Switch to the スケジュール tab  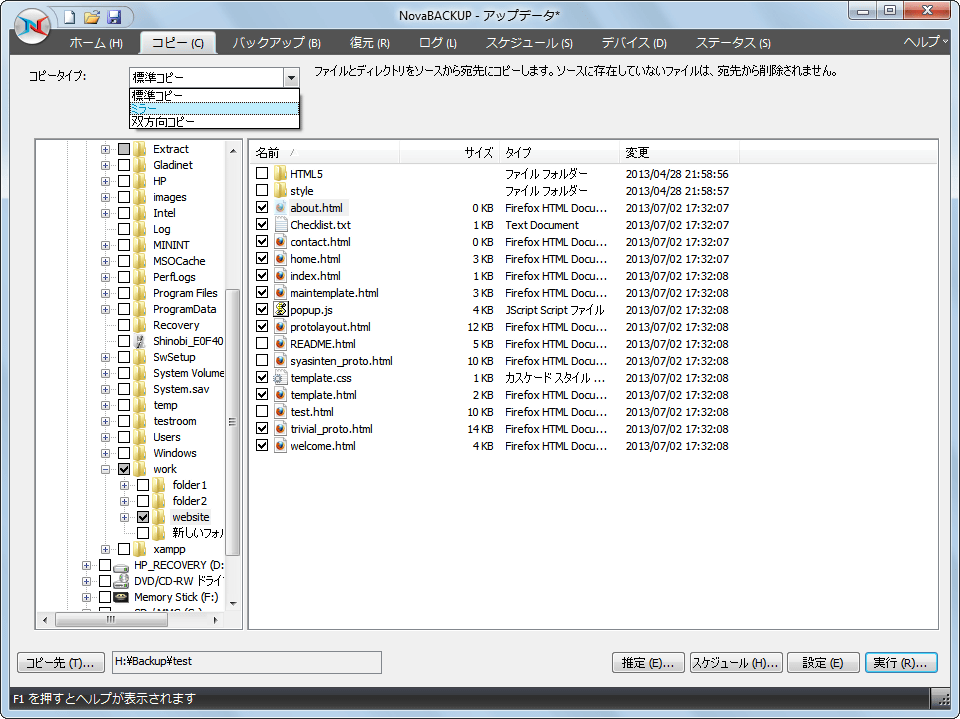530,43
